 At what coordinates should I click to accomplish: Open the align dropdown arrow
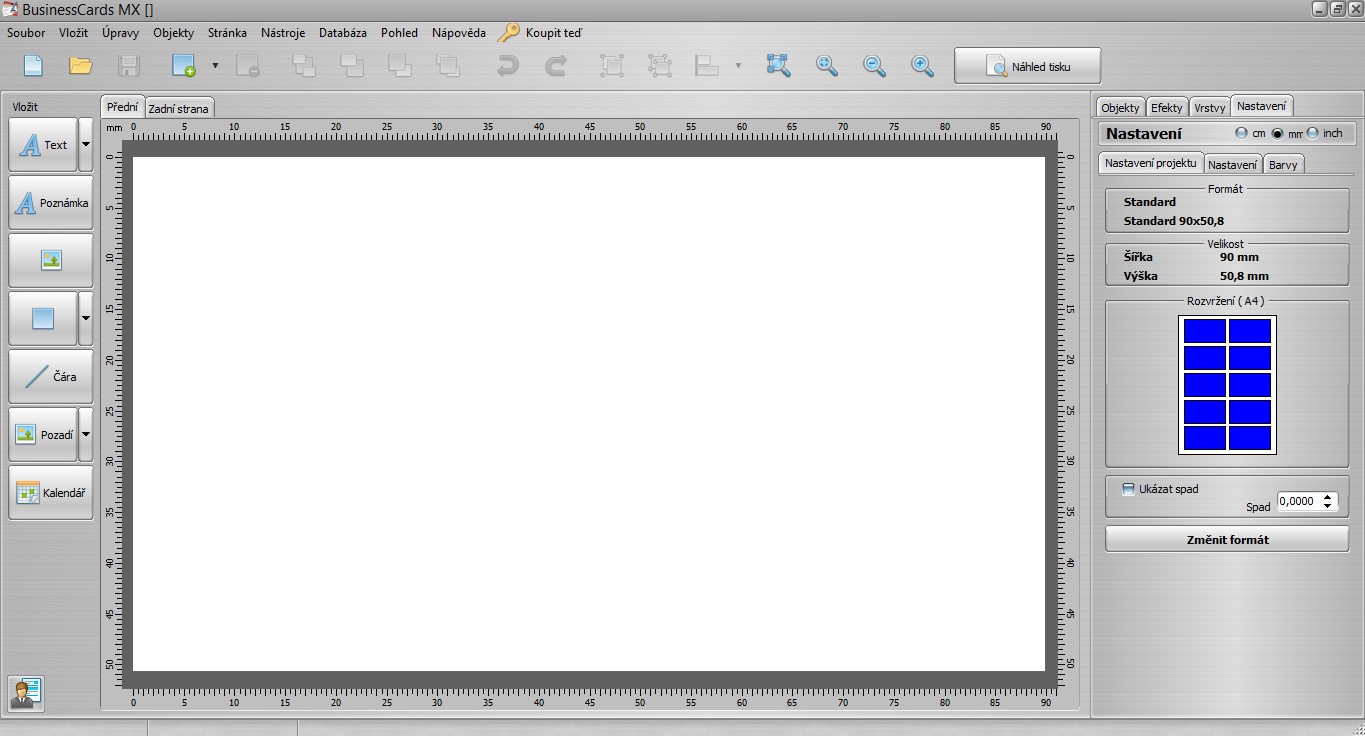(738, 66)
